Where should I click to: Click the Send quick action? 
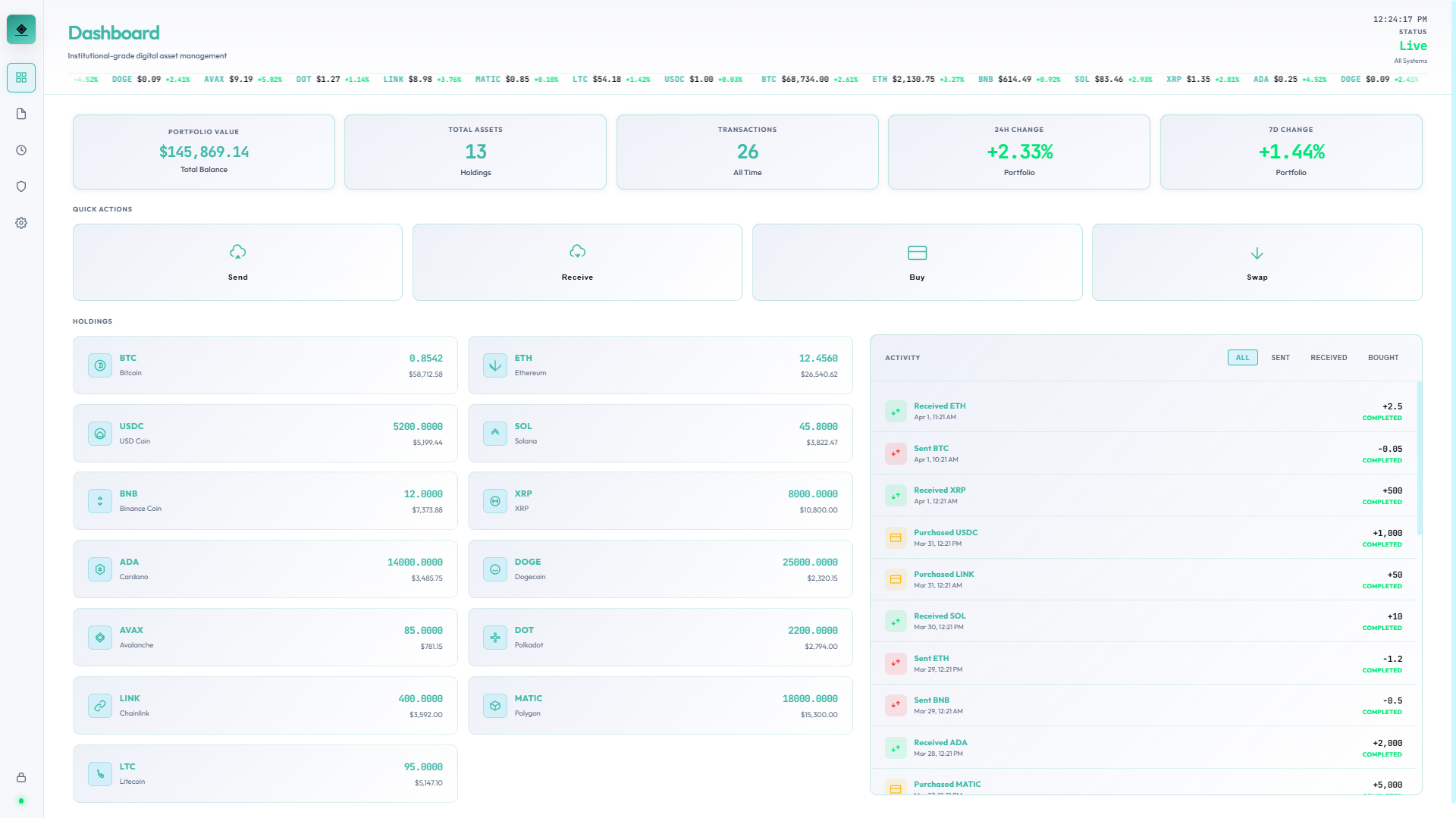click(237, 262)
